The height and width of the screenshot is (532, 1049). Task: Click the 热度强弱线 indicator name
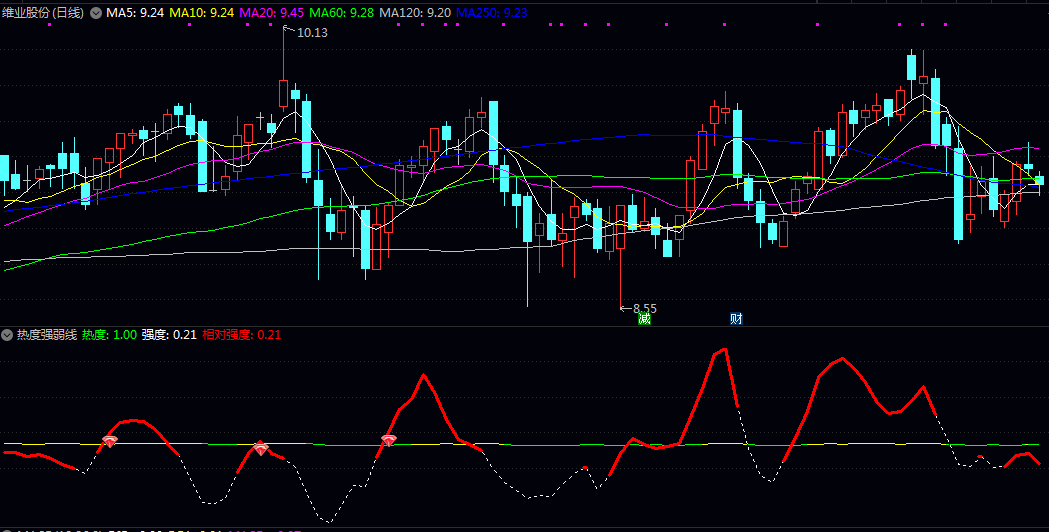pyautogui.click(x=47, y=335)
